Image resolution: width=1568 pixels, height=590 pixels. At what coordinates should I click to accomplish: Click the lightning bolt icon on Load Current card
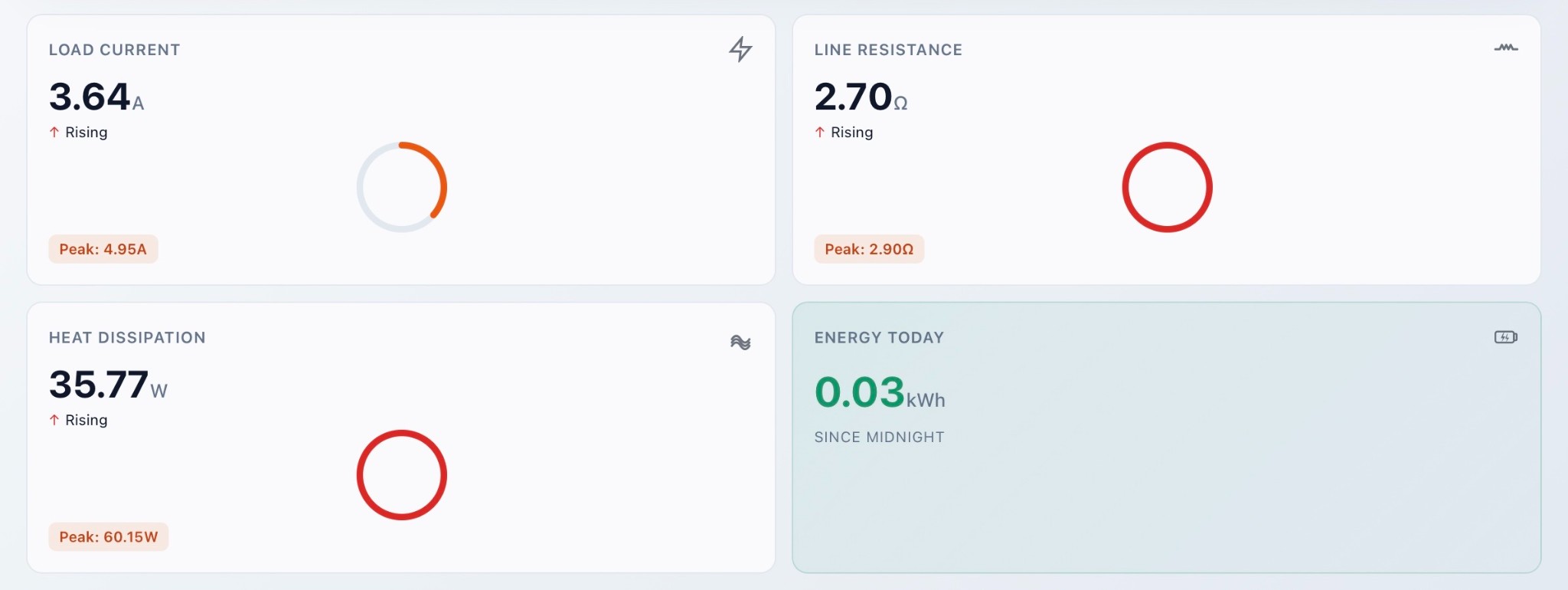click(x=740, y=48)
